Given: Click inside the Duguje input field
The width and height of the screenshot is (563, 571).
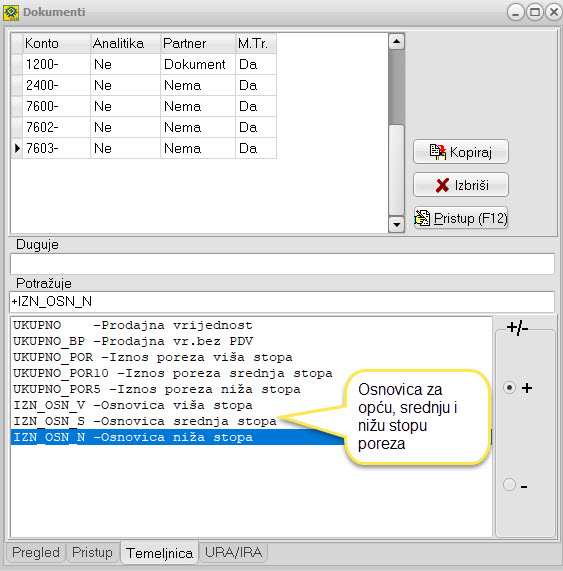Looking at the screenshot, I should [x=282, y=264].
